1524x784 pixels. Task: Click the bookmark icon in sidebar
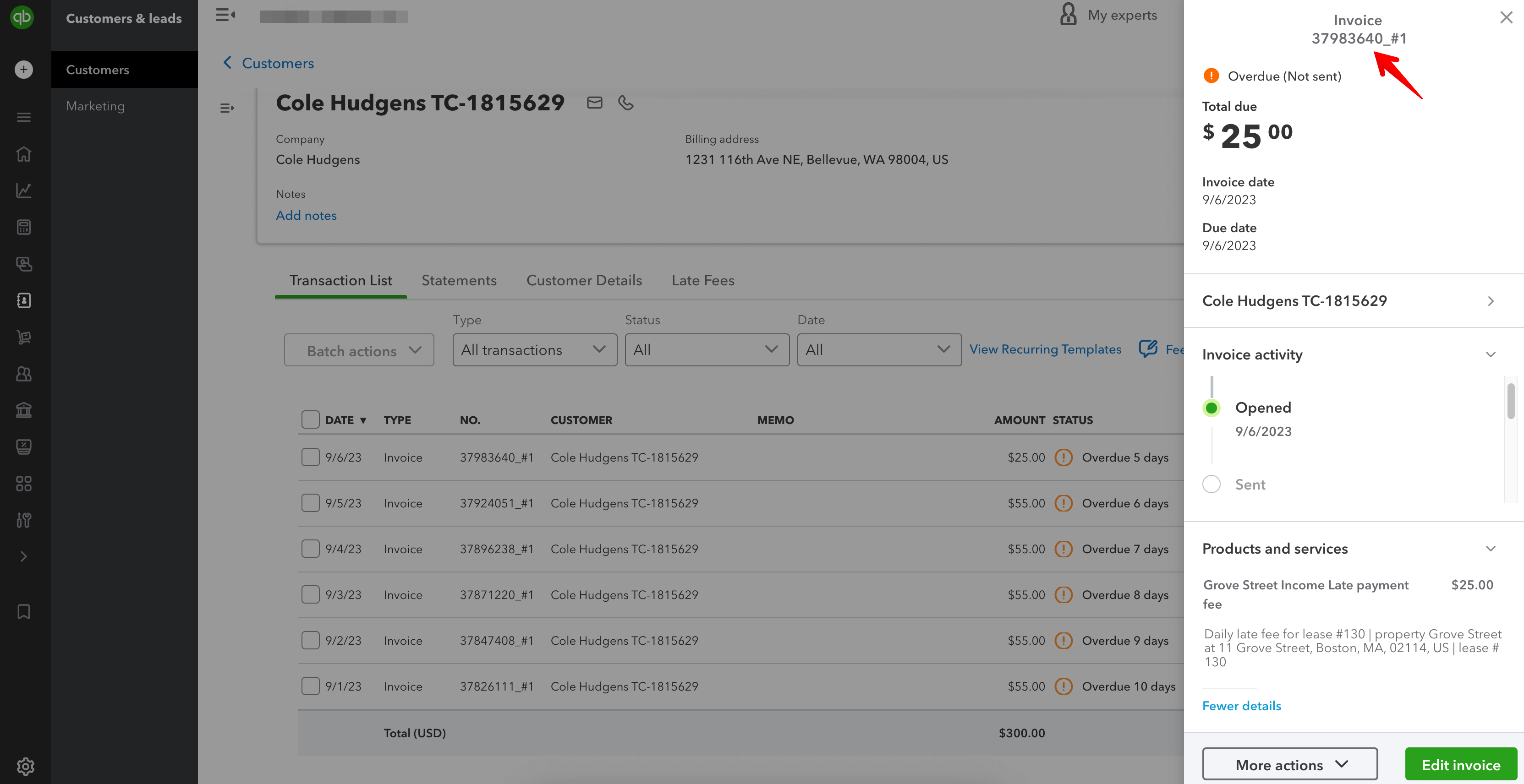click(x=24, y=611)
